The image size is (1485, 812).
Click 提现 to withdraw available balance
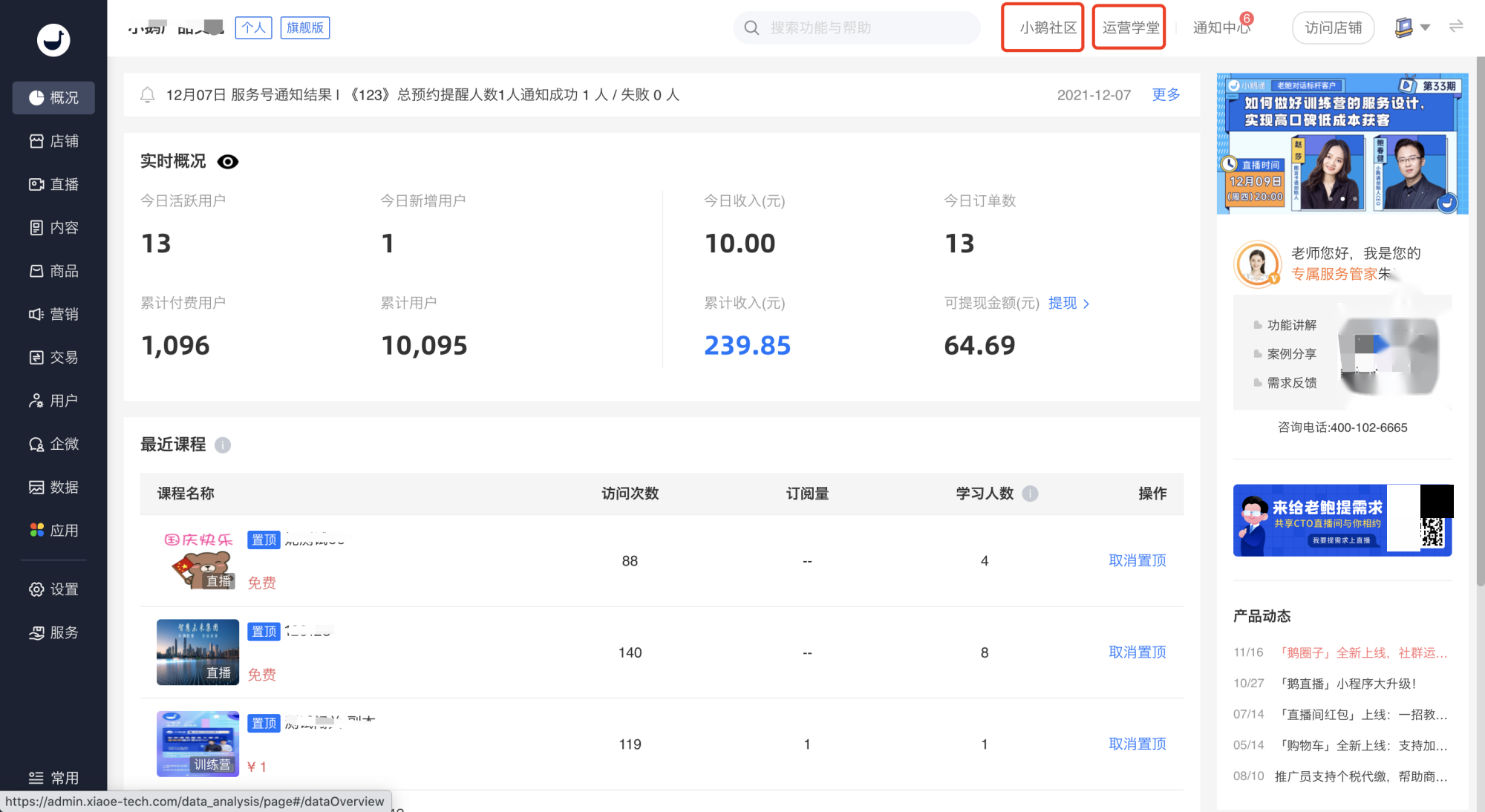(1068, 303)
